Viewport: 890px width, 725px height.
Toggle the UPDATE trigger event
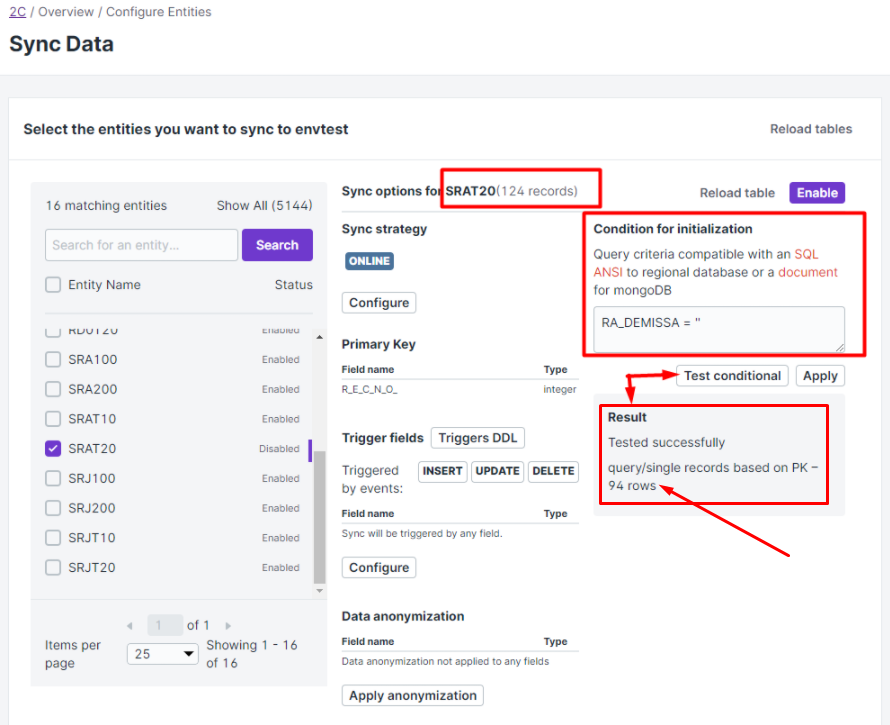pos(497,471)
